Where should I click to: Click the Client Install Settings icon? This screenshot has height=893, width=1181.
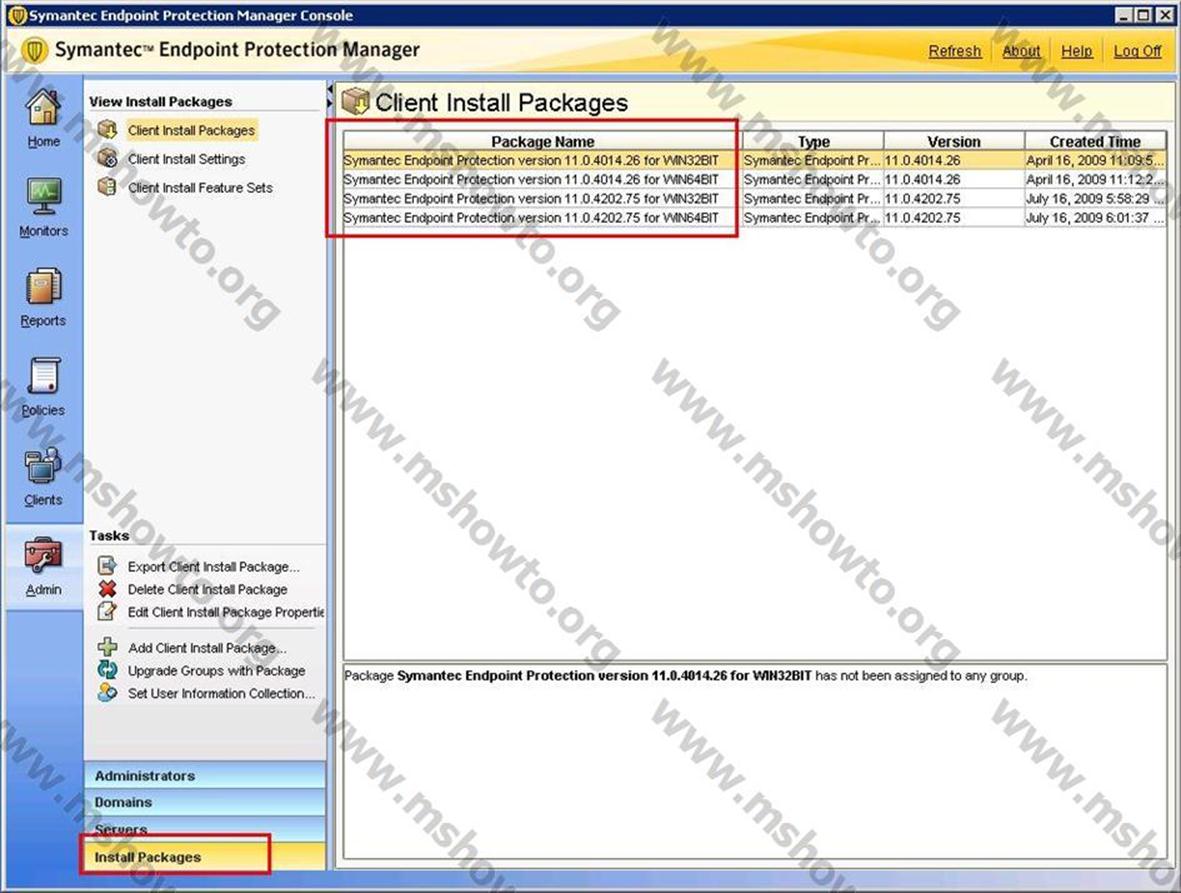coord(108,158)
